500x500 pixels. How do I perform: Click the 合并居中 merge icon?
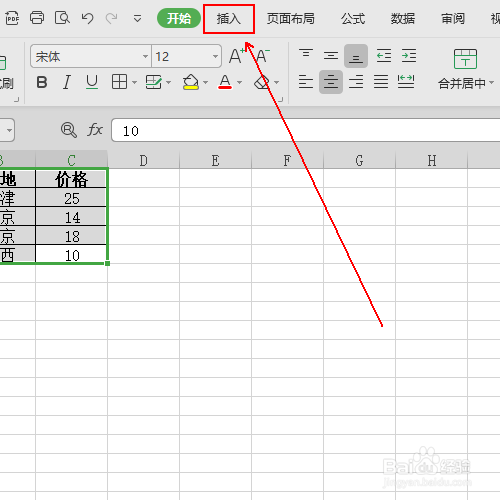click(465, 59)
